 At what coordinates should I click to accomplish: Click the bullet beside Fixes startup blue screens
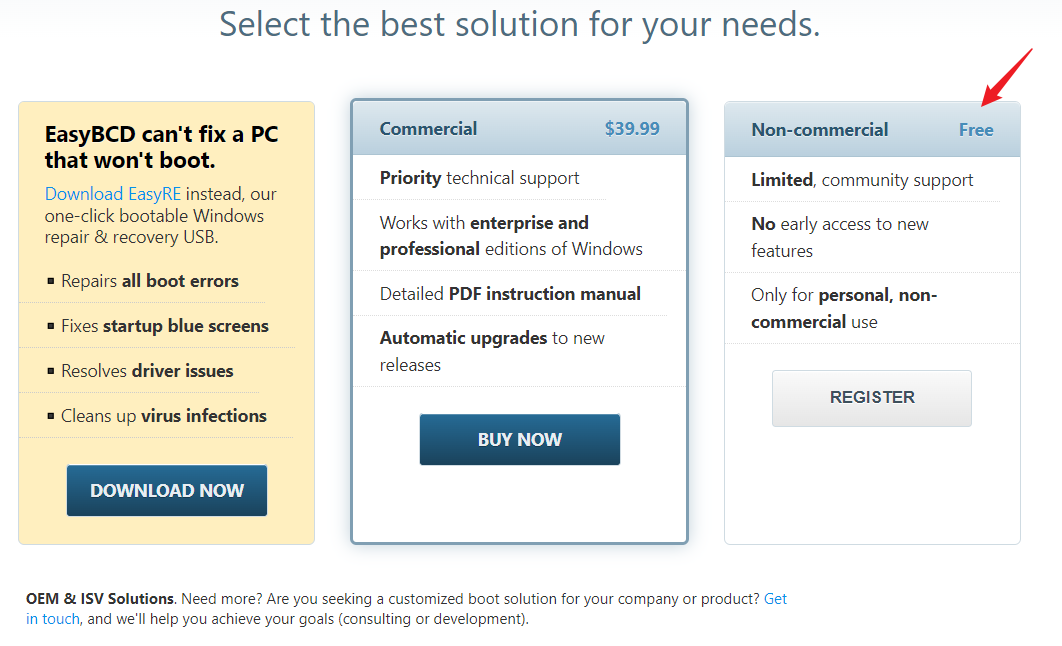[51, 326]
